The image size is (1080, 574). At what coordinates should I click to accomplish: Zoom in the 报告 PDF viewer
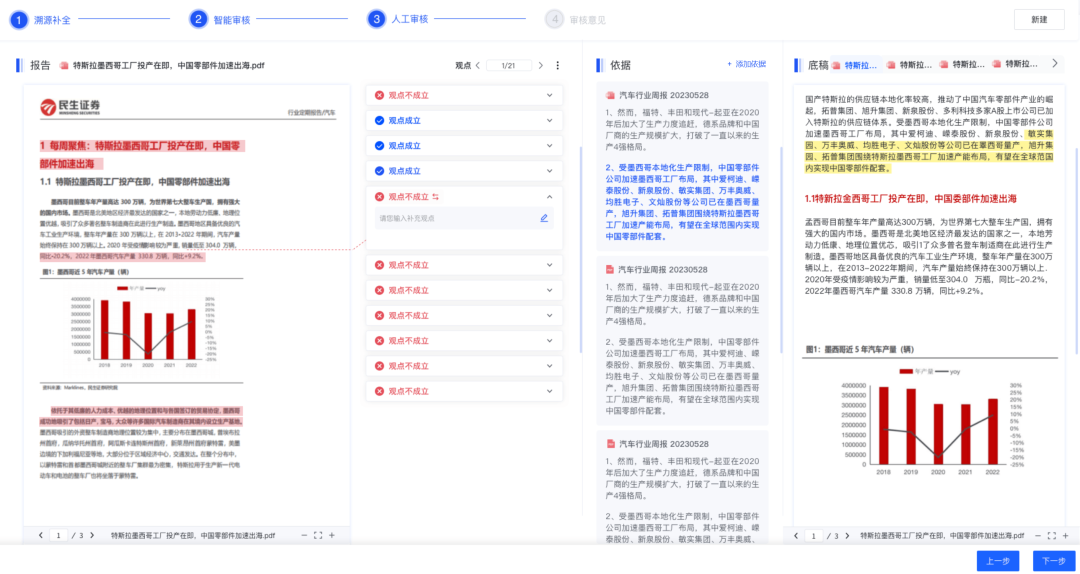click(332, 535)
